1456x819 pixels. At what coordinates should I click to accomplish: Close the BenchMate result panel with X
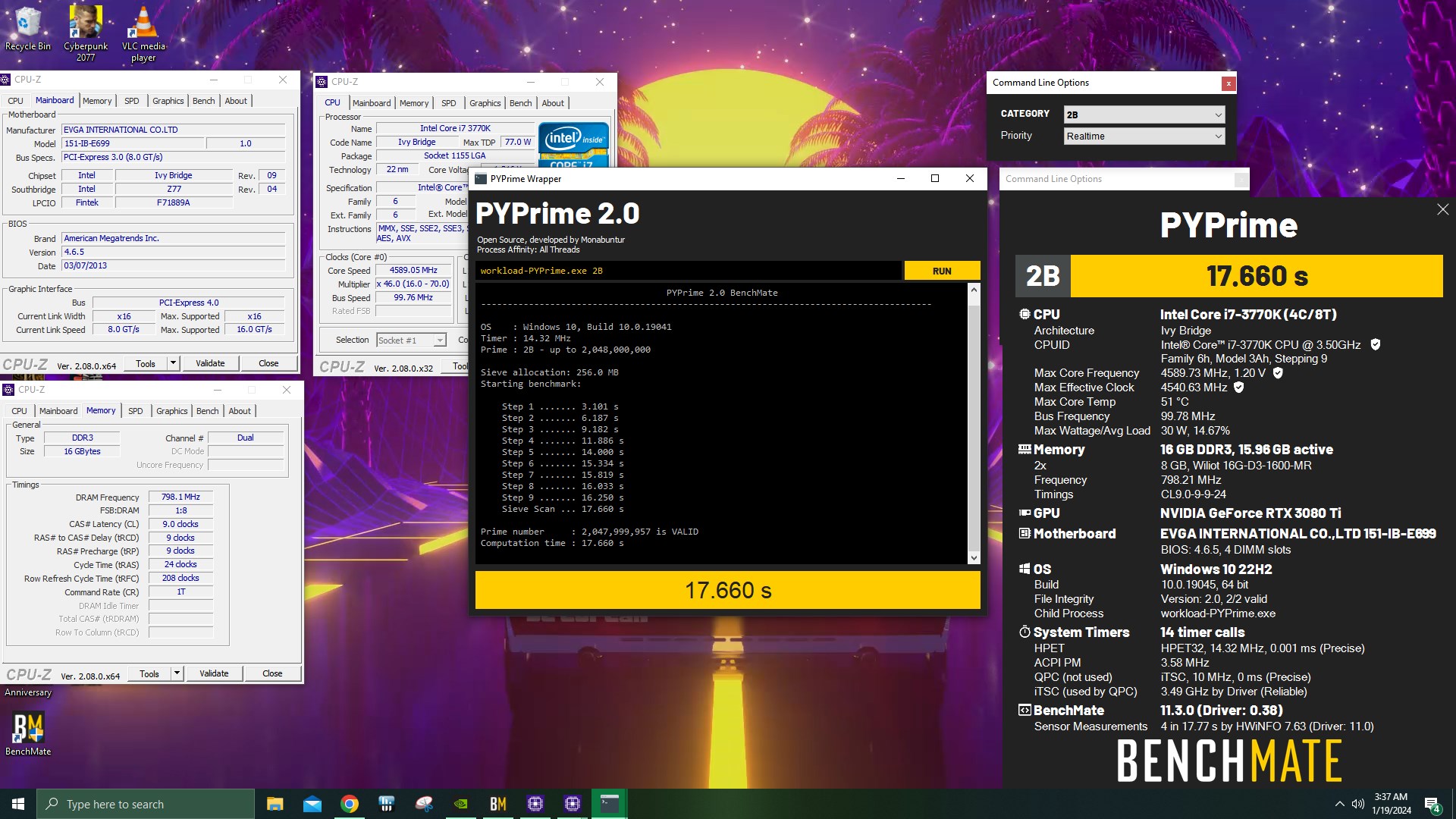1442,209
